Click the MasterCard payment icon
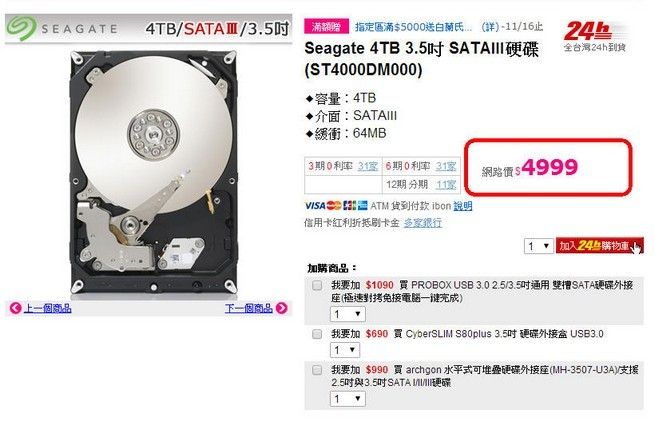The height and width of the screenshot is (430, 655). pos(334,206)
